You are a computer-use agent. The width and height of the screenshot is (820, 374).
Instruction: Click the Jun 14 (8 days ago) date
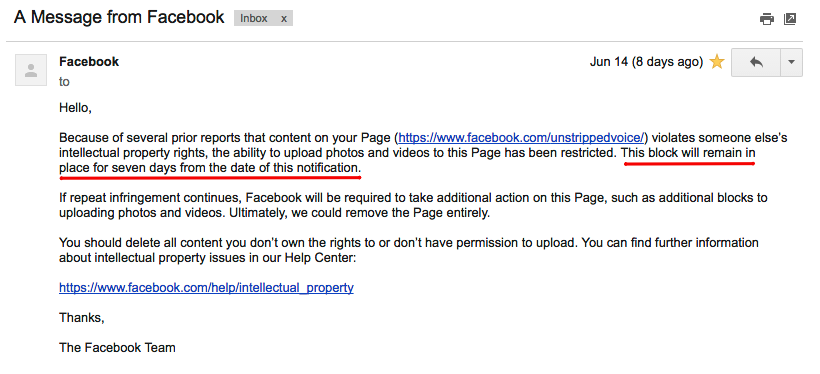(x=646, y=62)
